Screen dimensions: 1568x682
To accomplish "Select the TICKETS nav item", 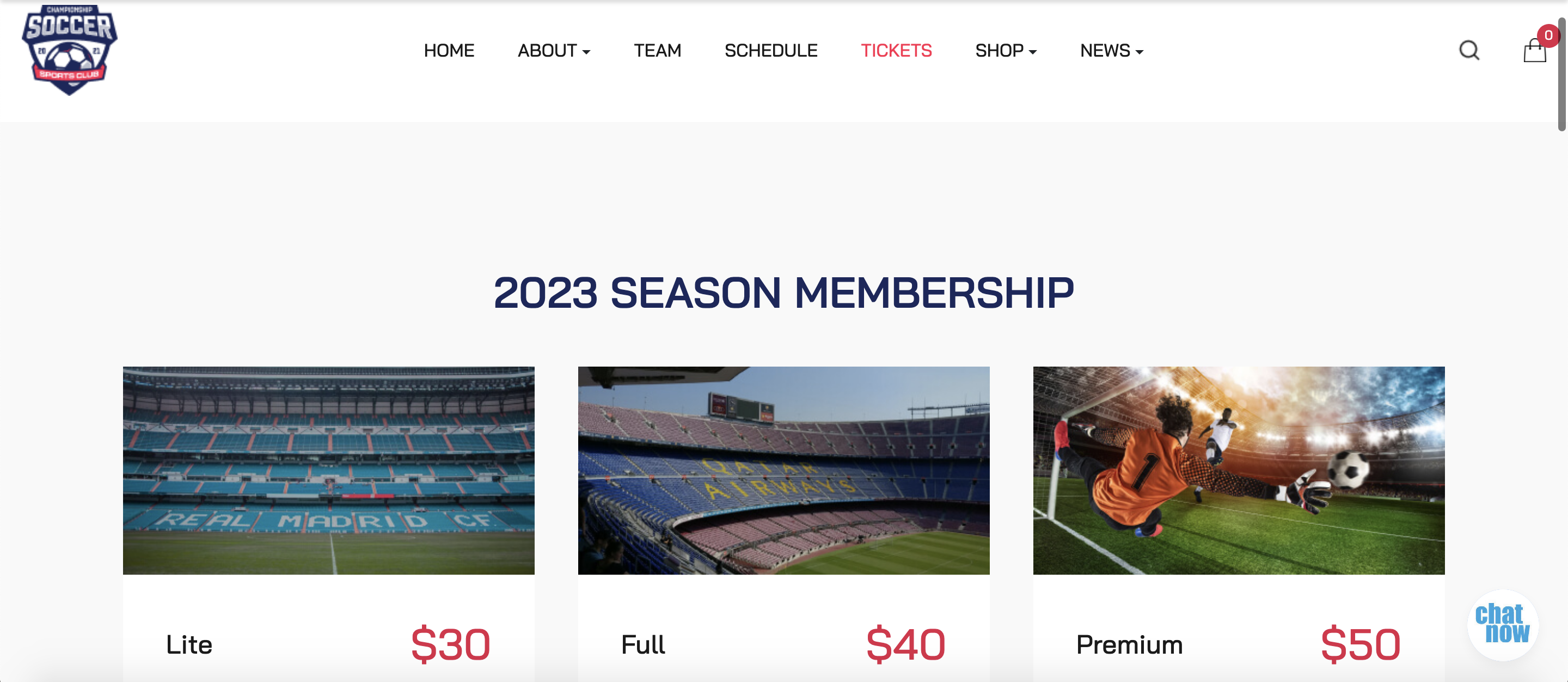I will coord(896,51).
